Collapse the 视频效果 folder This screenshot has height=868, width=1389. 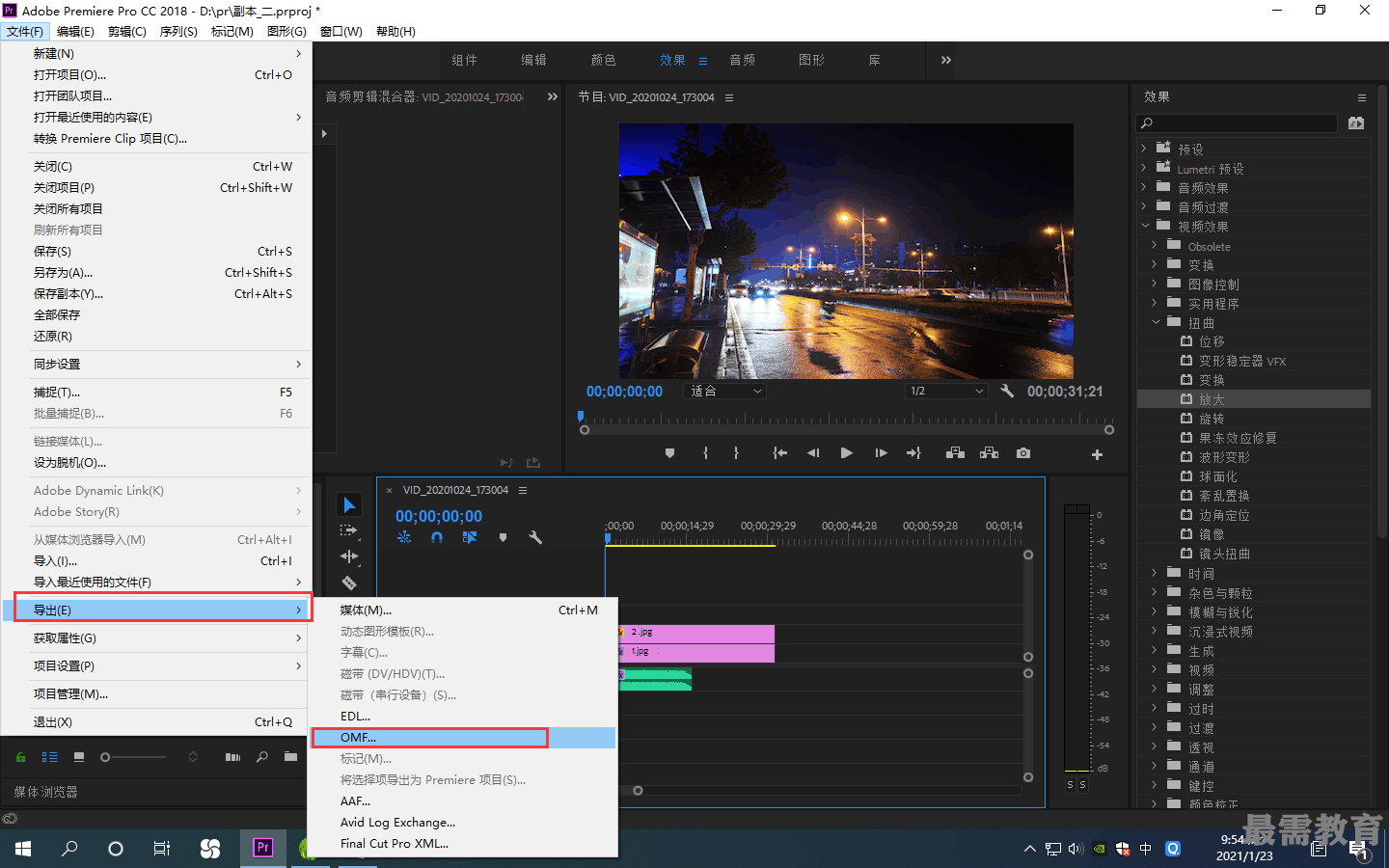[1145, 226]
